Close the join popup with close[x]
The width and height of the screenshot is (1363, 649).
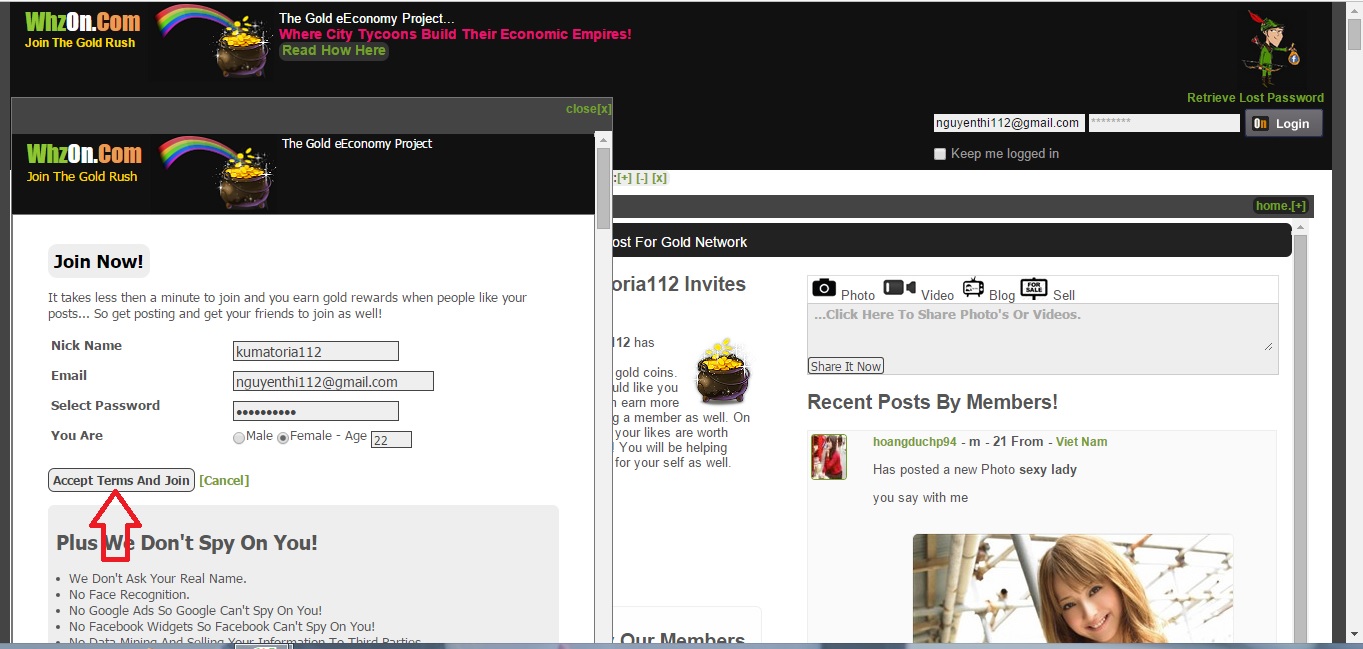pos(588,109)
